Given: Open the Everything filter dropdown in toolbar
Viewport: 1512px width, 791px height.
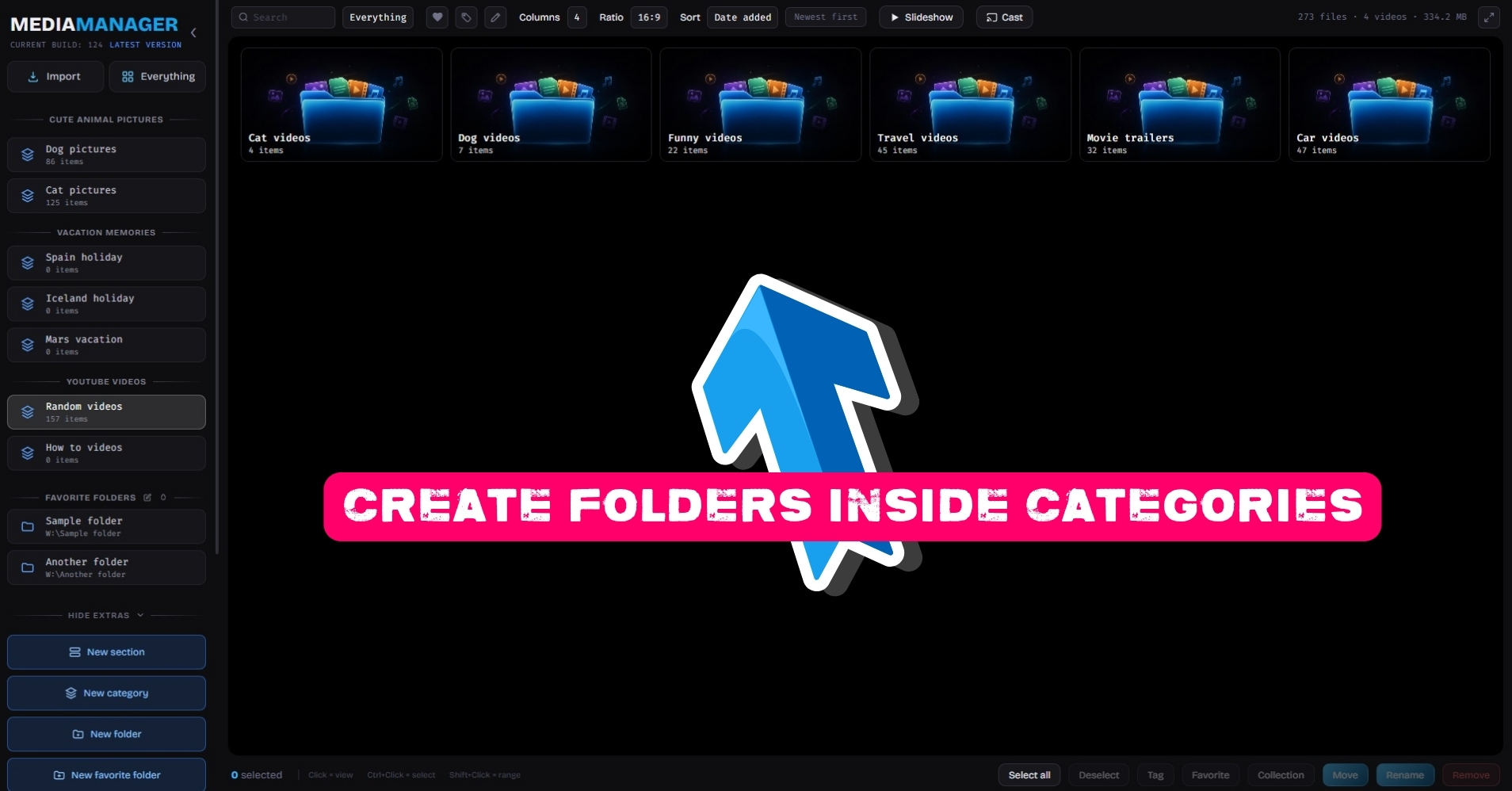Looking at the screenshot, I should [x=378, y=17].
